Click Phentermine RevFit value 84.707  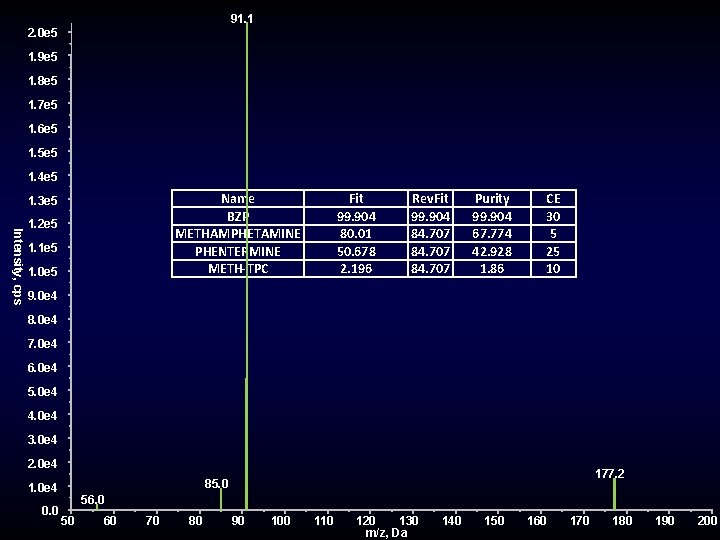pos(430,251)
